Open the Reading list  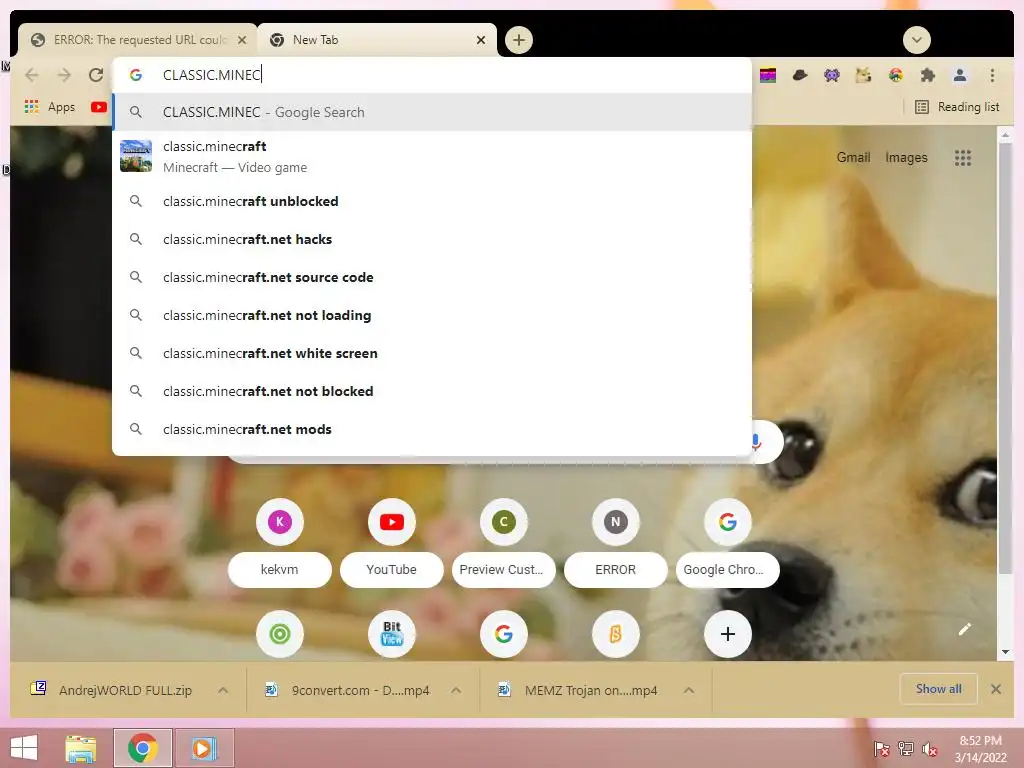click(957, 106)
